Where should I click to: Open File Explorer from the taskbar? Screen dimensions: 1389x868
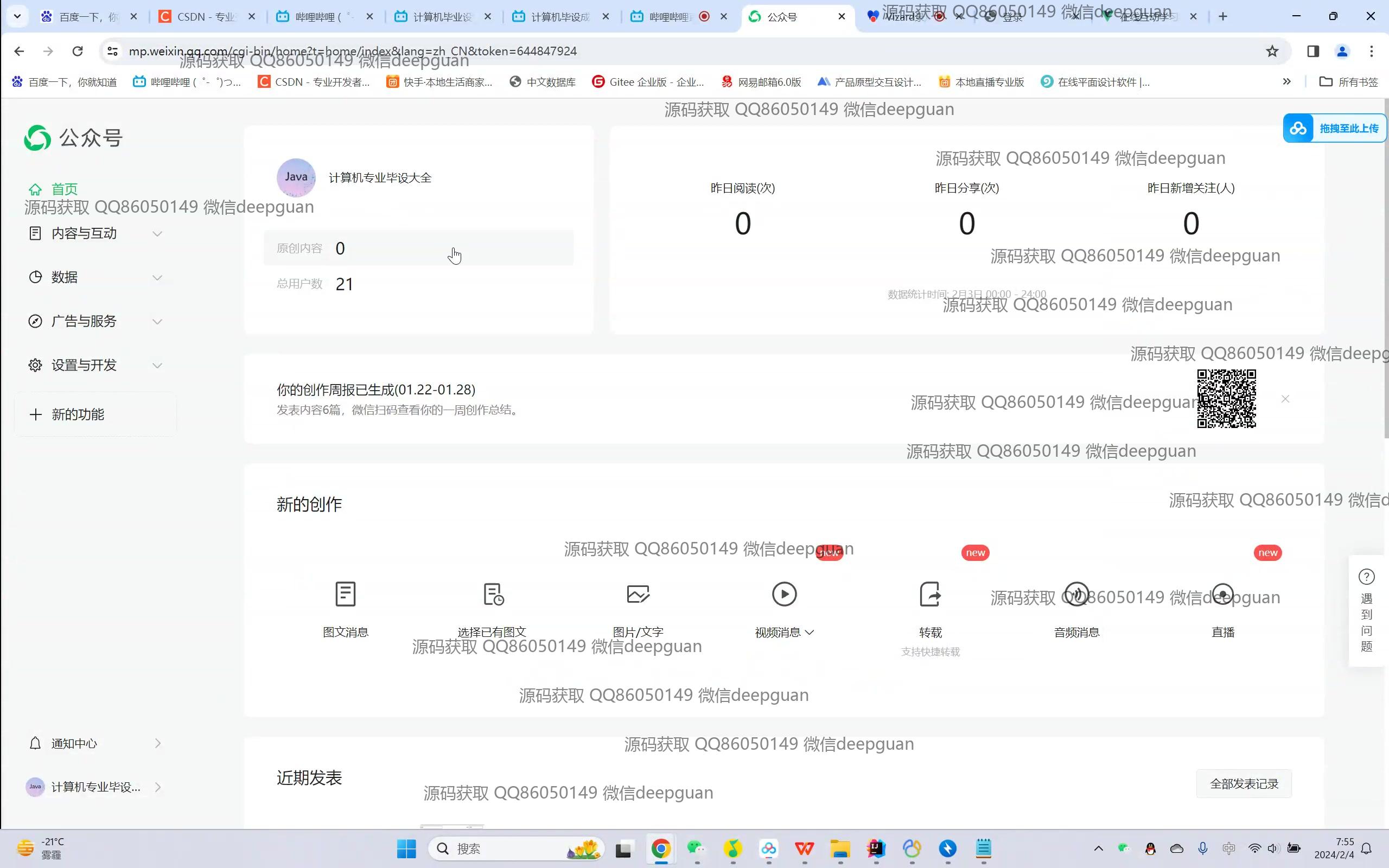(840, 848)
